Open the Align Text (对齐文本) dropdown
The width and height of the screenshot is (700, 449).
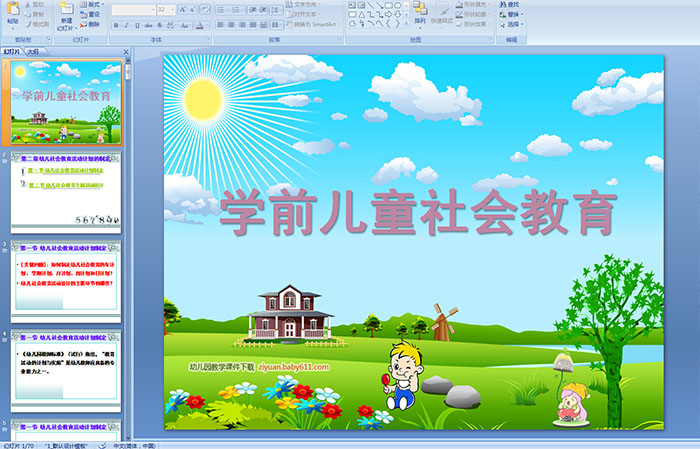pyautogui.click(x=302, y=14)
